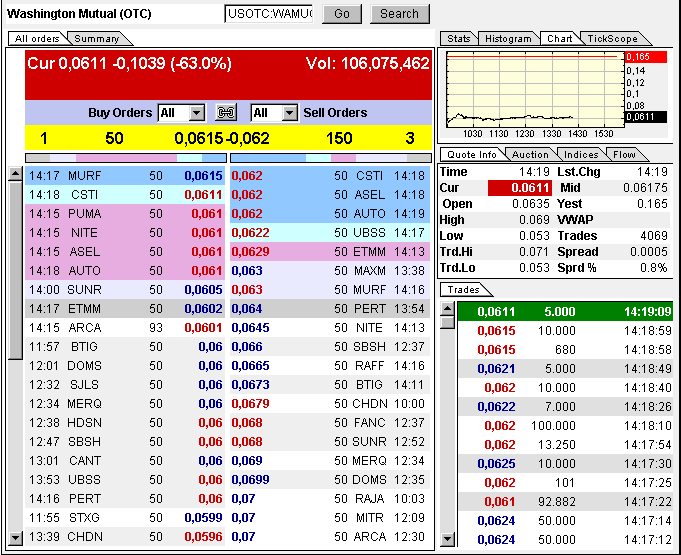Click order book scroll up arrow
The height and width of the screenshot is (555, 681).
15,174
